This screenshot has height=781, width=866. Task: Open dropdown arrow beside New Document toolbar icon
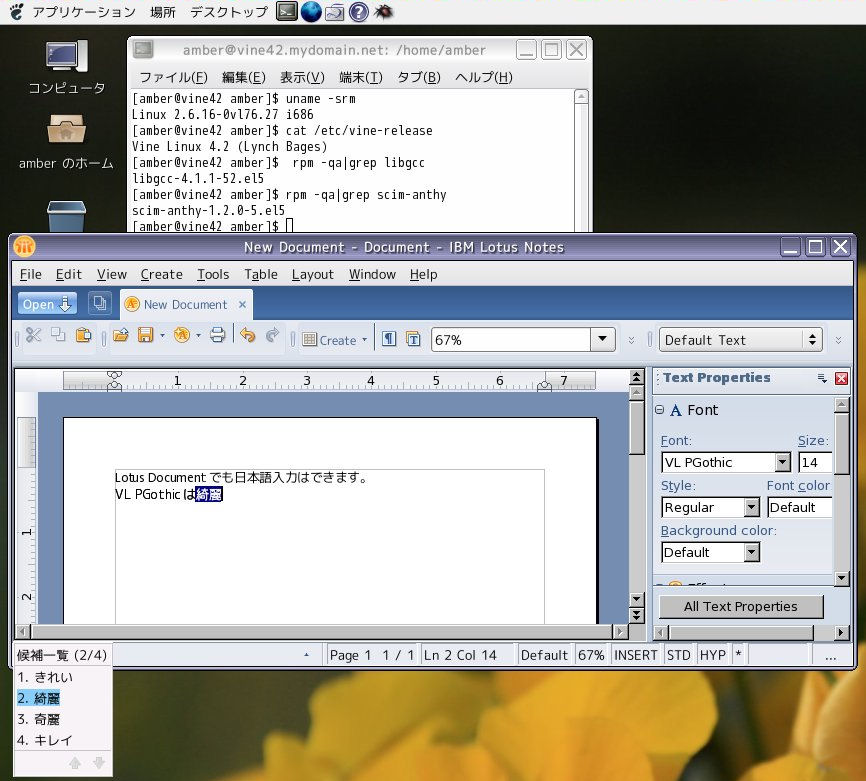click(x=198, y=335)
